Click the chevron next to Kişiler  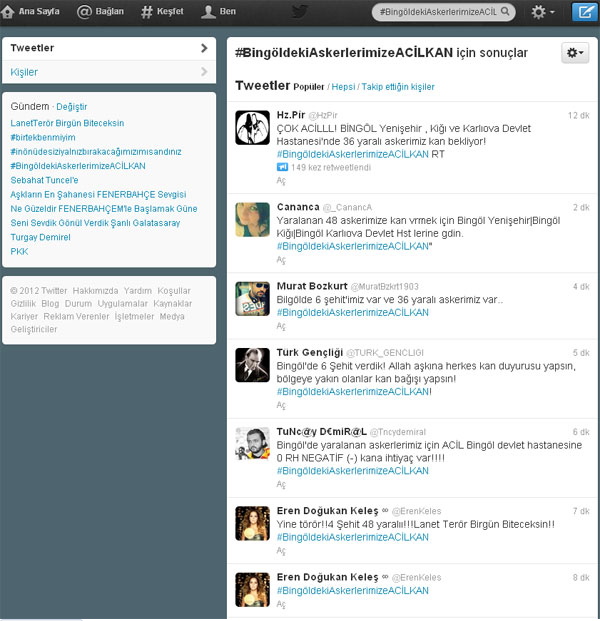point(204,72)
